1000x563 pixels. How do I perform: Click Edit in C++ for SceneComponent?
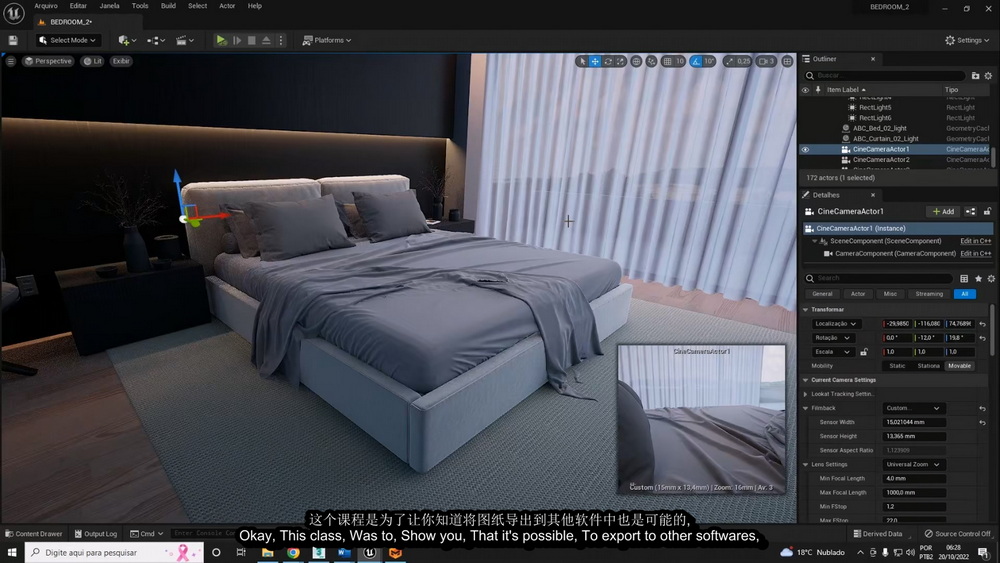pos(976,241)
